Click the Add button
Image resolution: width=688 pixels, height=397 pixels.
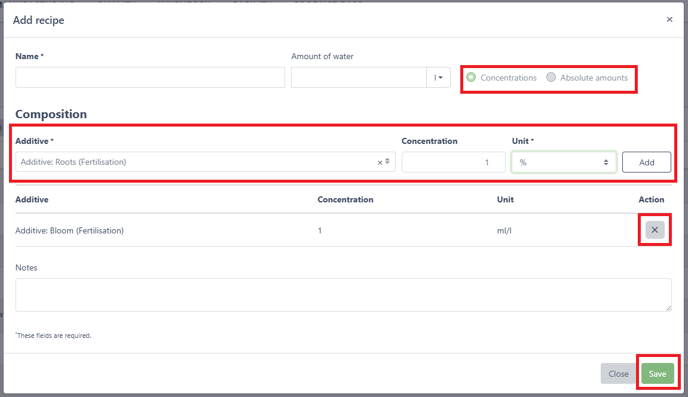point(646,162)
